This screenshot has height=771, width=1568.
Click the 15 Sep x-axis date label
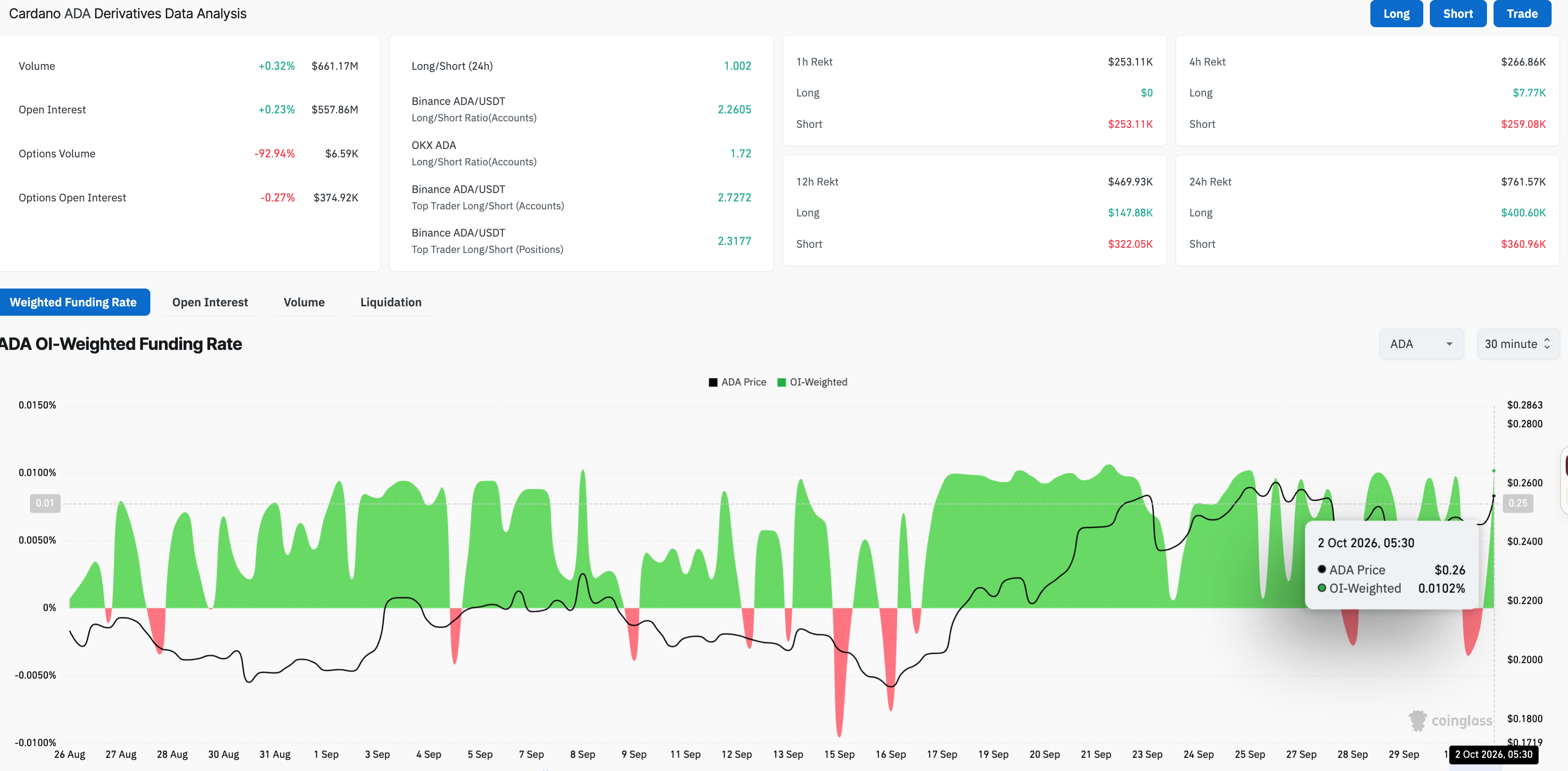click(839, 755)
